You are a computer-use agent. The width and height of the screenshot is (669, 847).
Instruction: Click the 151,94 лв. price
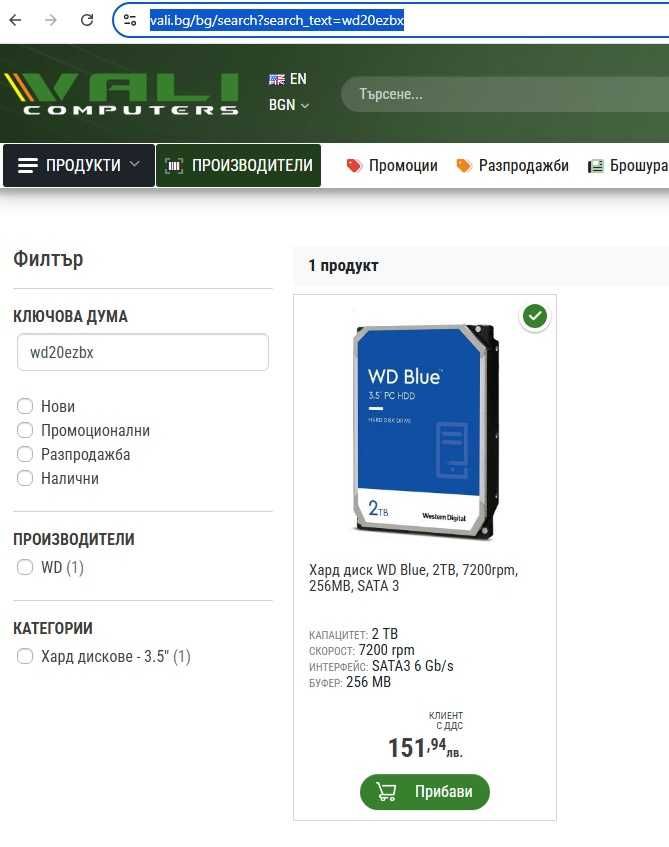pos(425,748)
